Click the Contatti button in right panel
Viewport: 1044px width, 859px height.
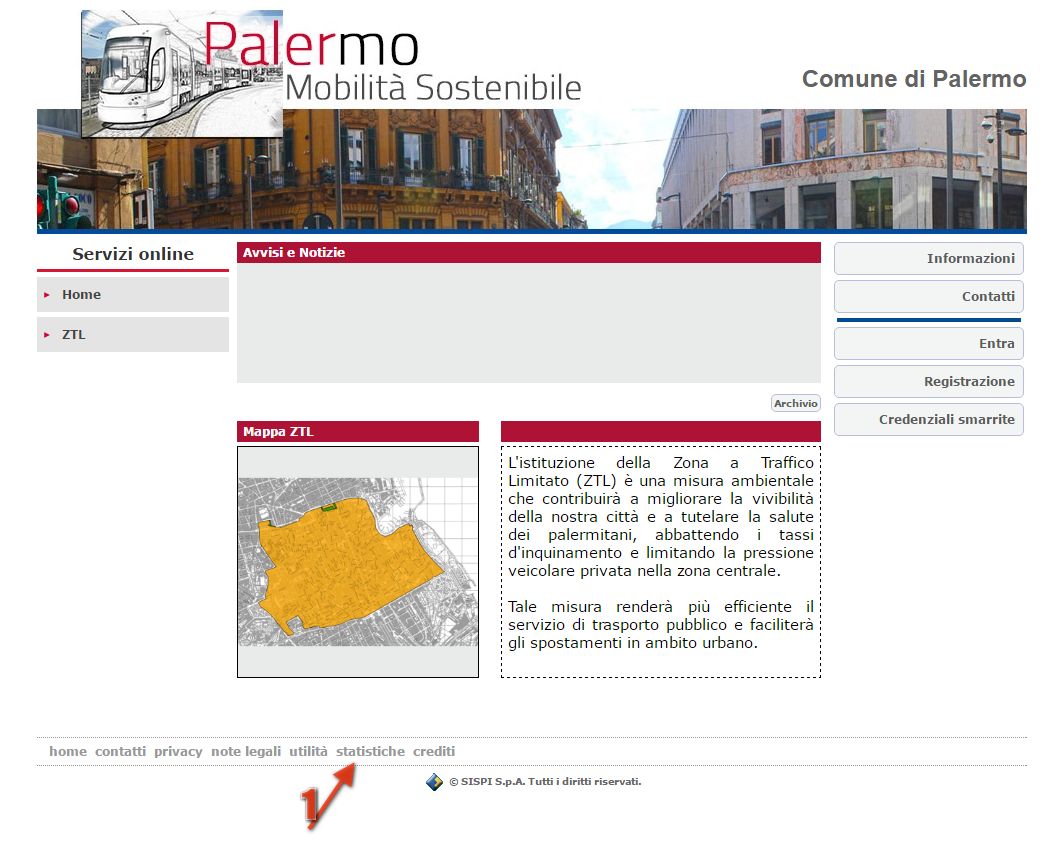click(x=929, y=296)
